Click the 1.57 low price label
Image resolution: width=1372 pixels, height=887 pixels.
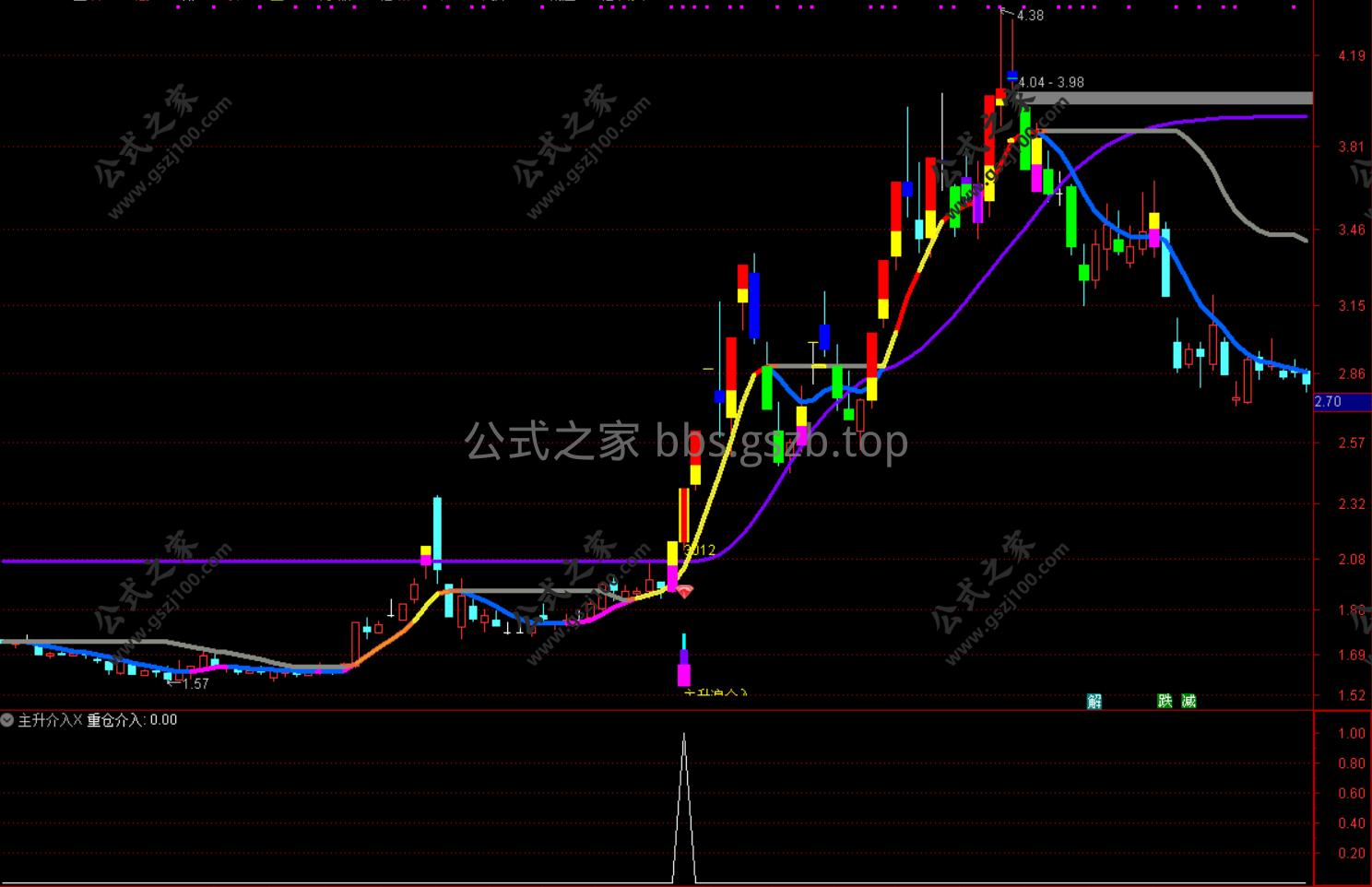[x=195, y=684]
